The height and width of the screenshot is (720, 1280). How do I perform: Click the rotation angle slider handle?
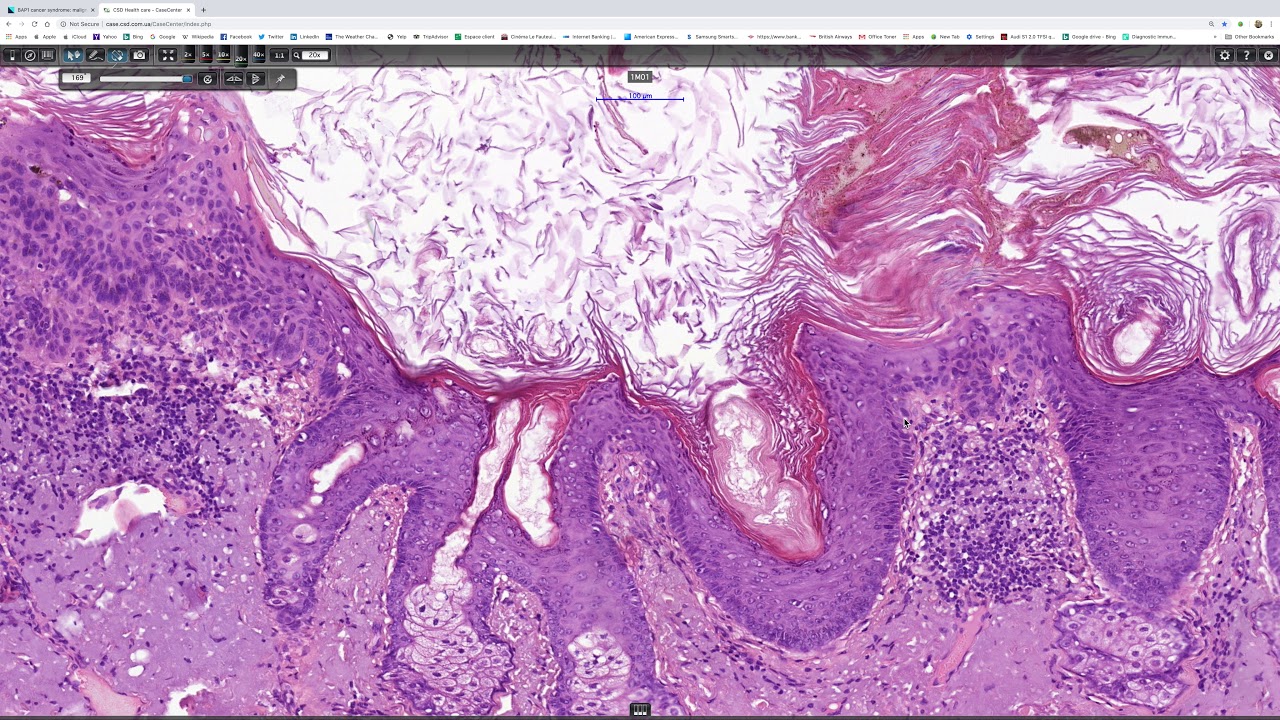click(x=187, y=79)
